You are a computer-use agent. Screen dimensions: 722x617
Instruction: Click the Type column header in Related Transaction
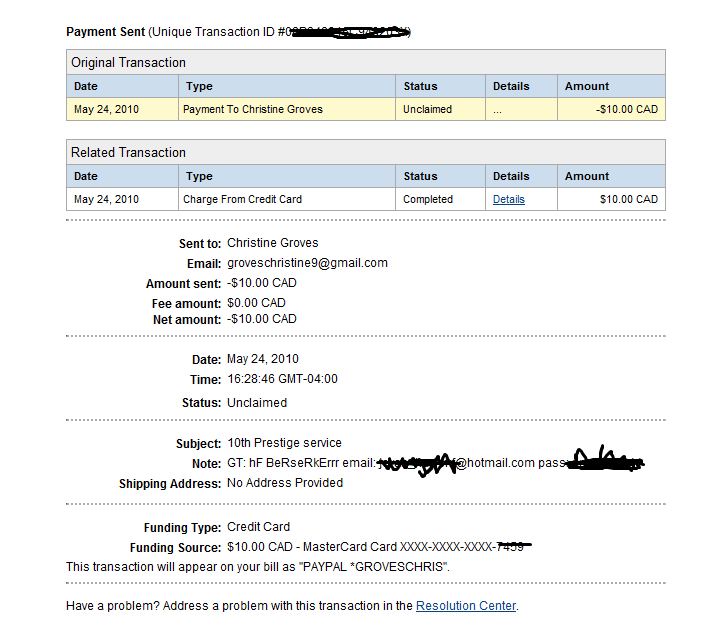[x=199, y=176]
